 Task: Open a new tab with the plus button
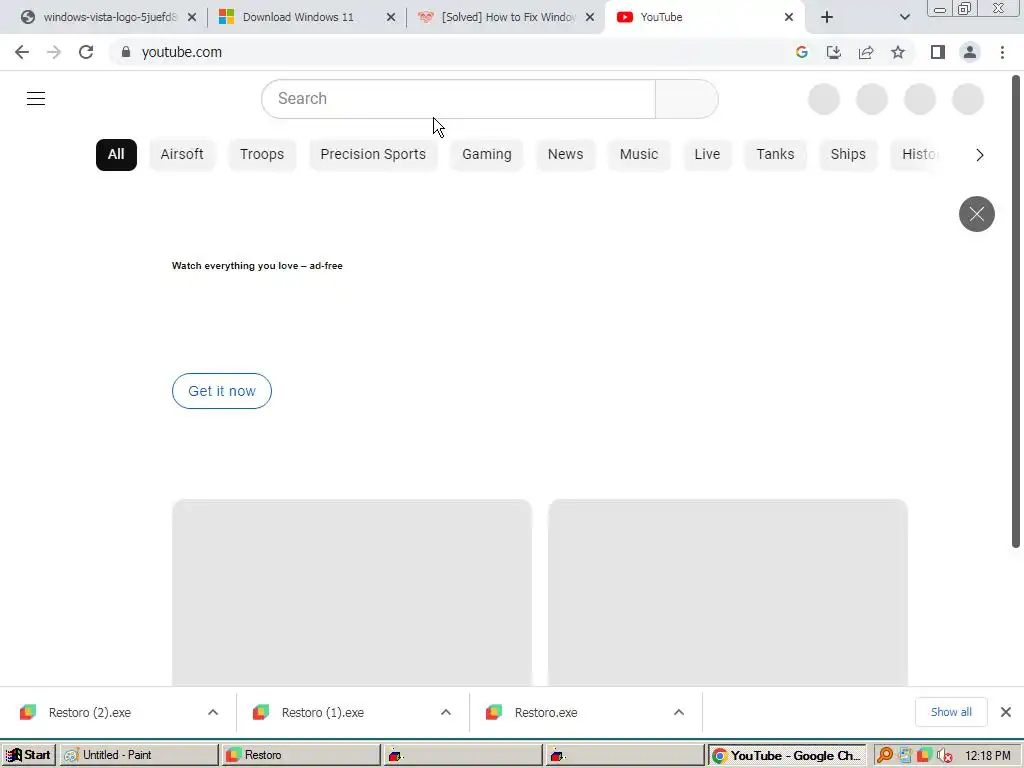(827, 17)
